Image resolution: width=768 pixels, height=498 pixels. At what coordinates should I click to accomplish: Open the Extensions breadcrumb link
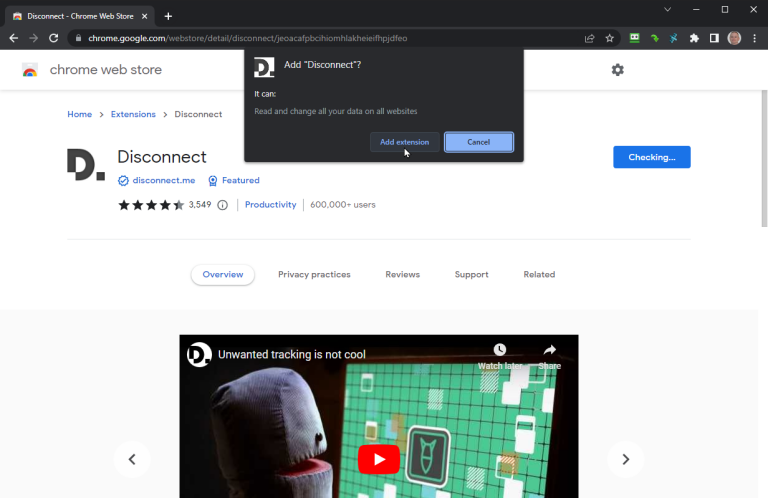click(x=133, y=114)
